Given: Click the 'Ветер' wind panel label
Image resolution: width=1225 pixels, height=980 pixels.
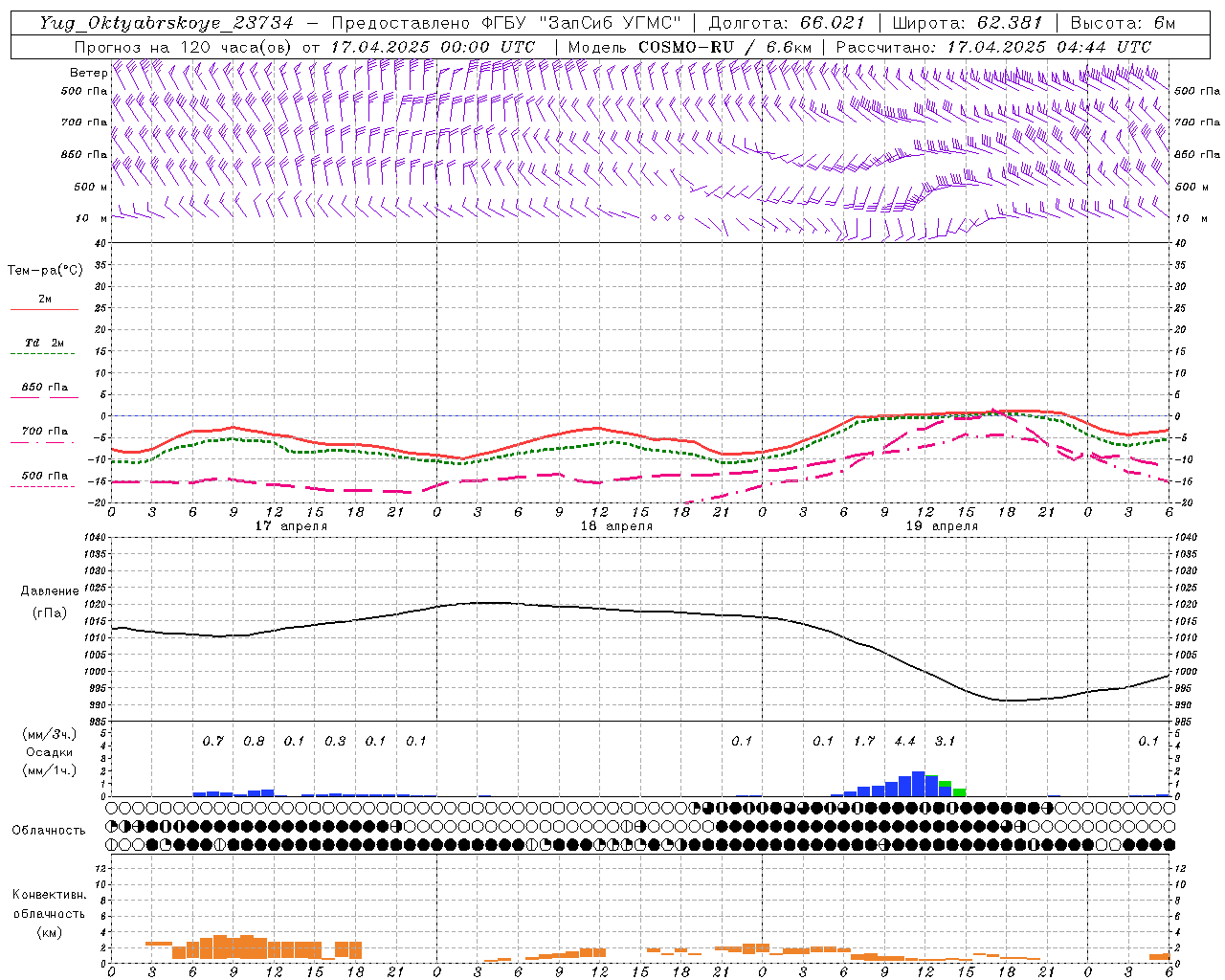Looking at the screenshot, I should click(88, 73).
